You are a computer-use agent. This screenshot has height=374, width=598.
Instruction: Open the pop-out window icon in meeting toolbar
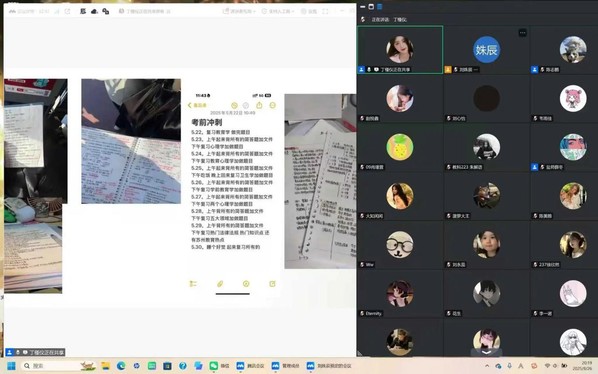[68, 11]
